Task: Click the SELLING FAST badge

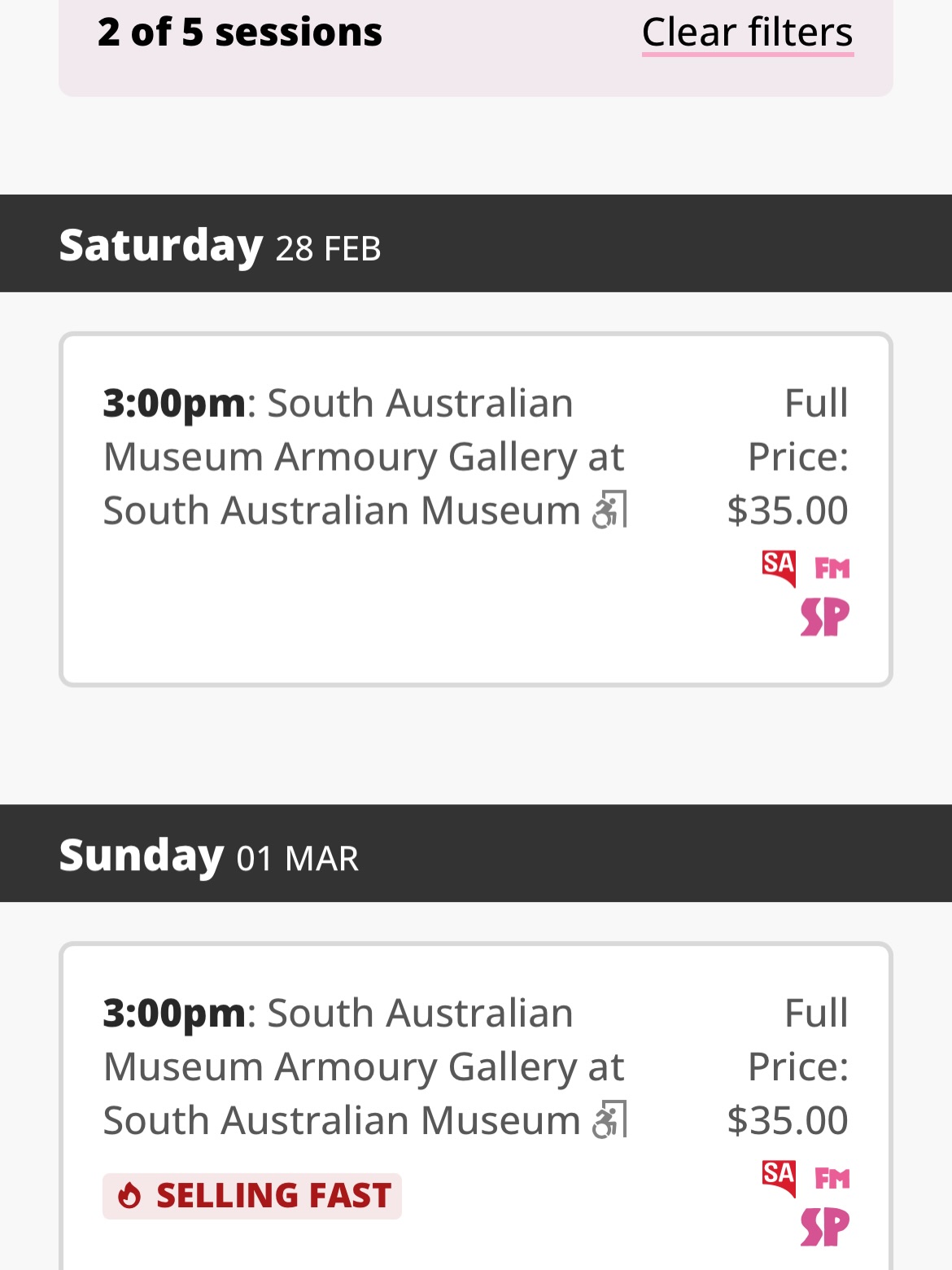Action: [251, 1195]
